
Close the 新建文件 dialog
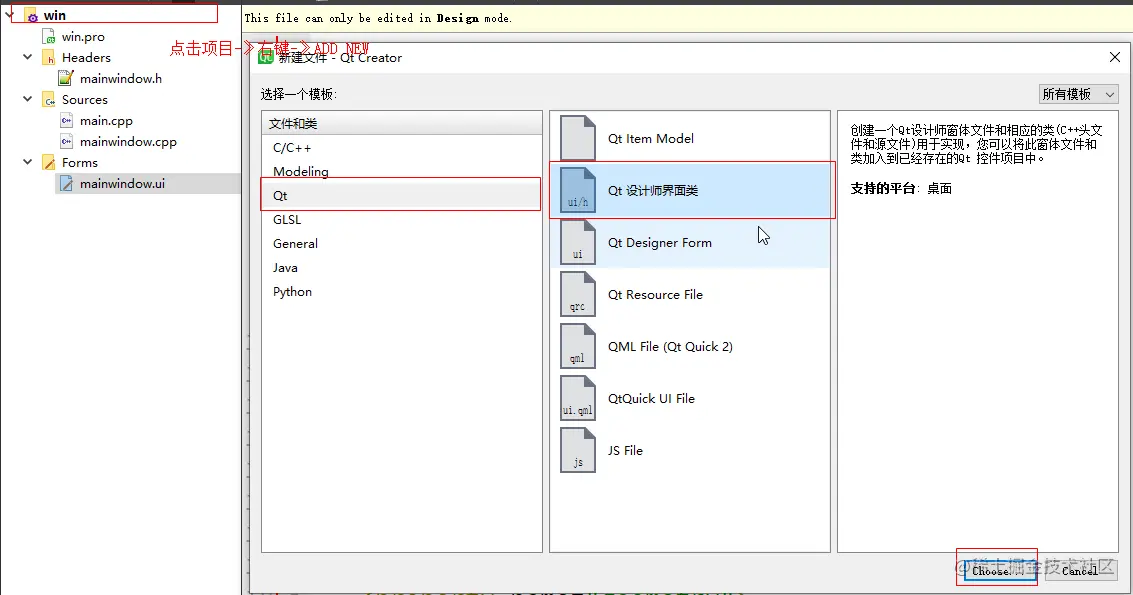pyautogui.click(x=1114, y=57)
